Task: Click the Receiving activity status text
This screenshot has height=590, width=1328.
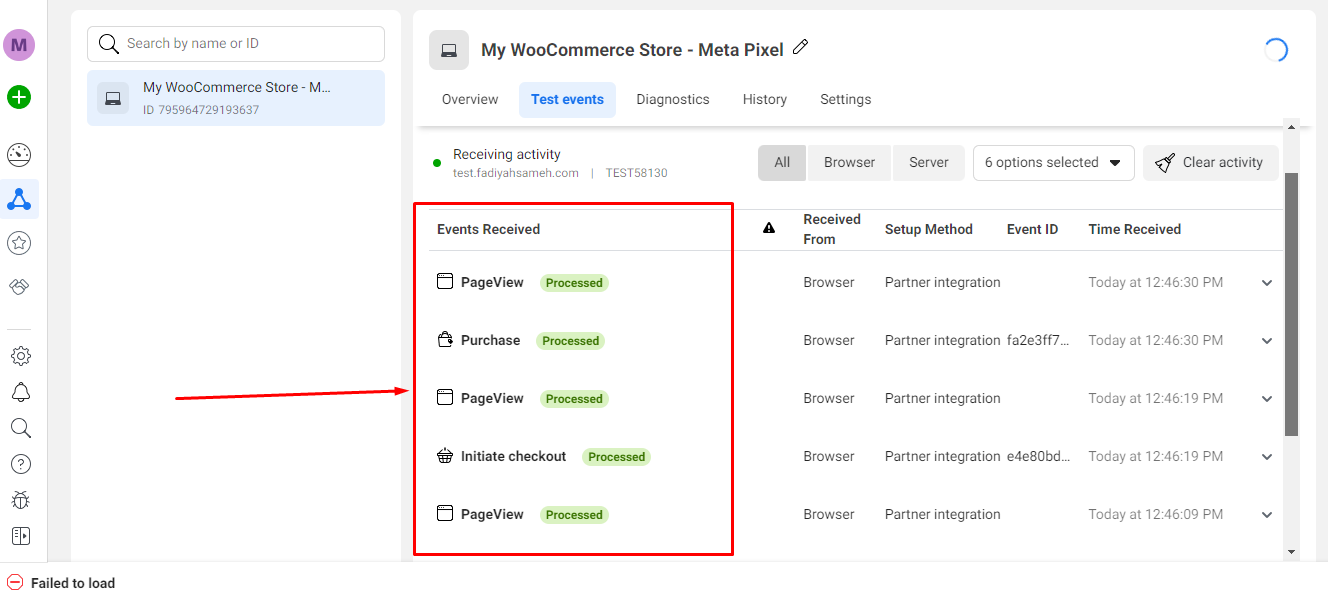Action: click(x=507, y=154)
